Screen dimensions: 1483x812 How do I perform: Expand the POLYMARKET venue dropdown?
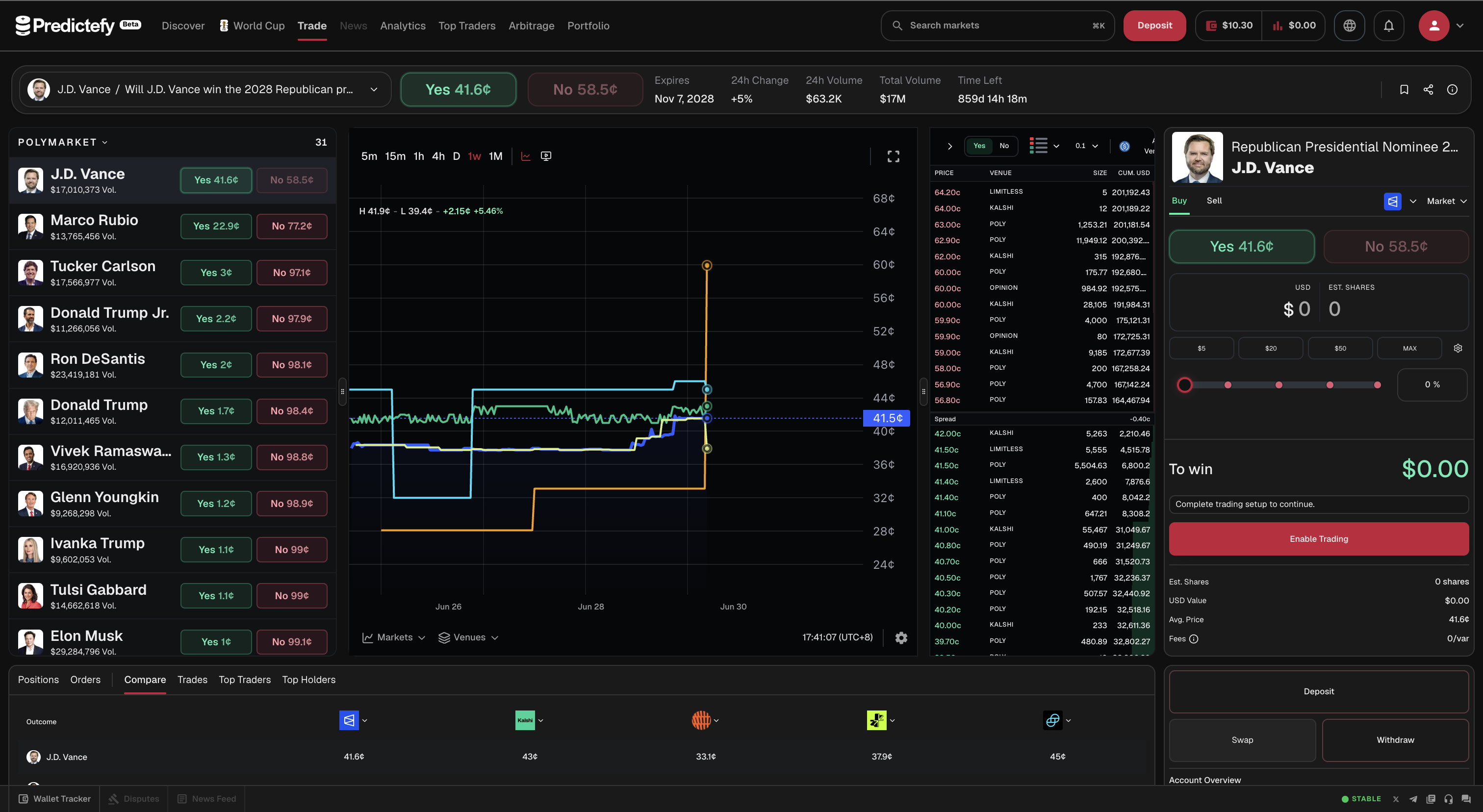tap(63, 142)
